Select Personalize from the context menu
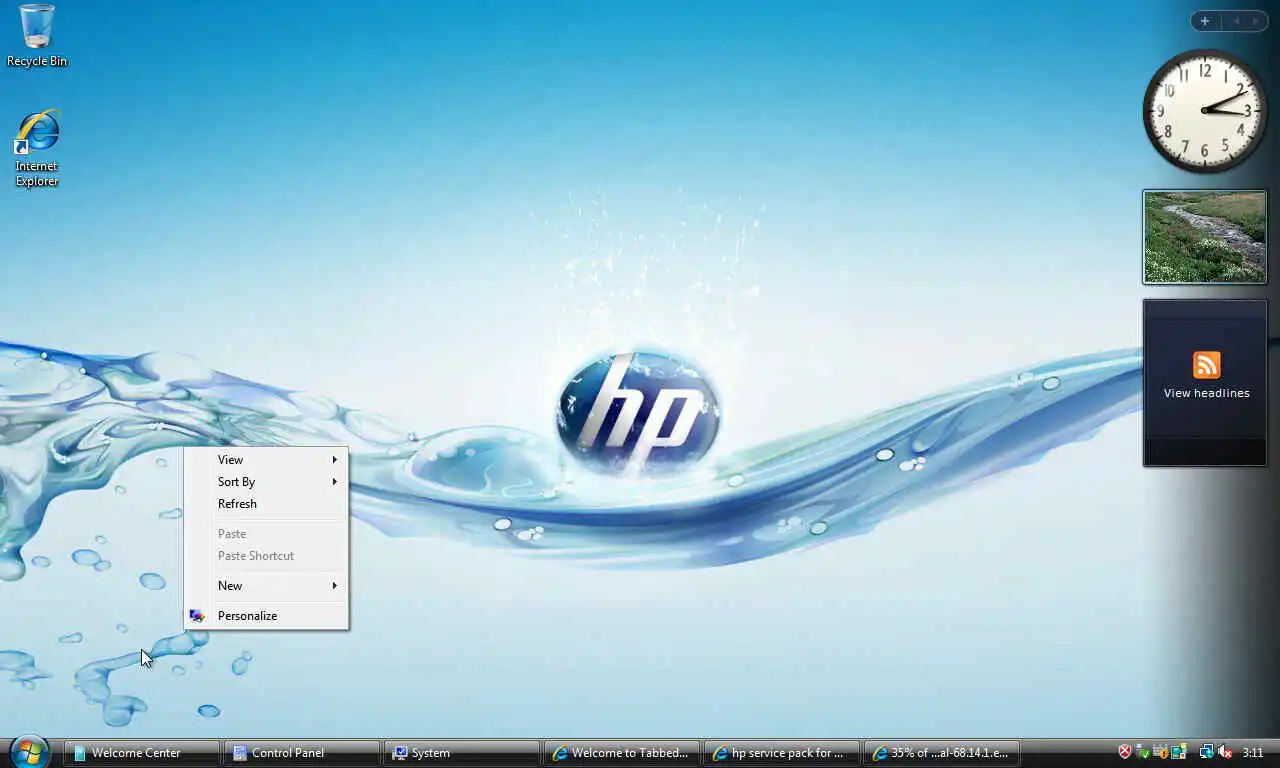 coord(266,616)
